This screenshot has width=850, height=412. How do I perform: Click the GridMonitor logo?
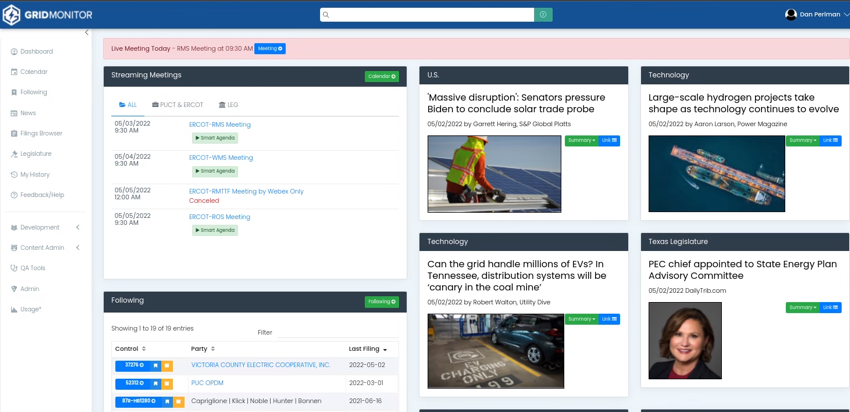pyautogui.click(x=47, y=15)
